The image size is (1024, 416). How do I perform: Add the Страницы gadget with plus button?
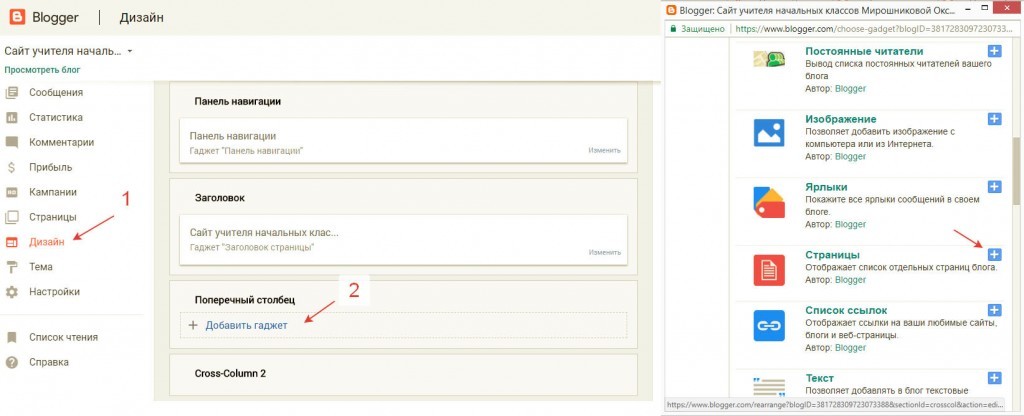click(994, 255)
